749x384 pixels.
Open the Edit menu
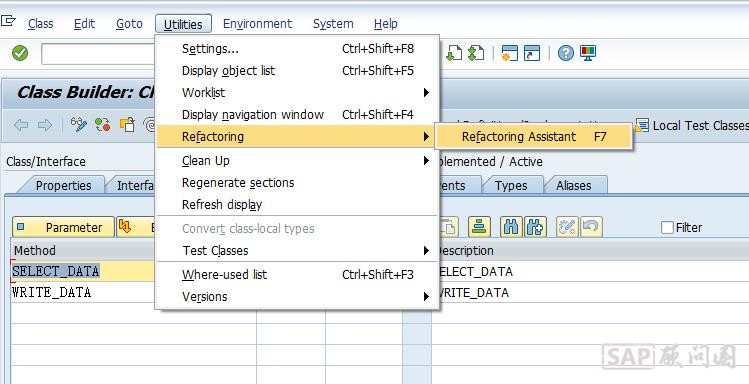85,23
